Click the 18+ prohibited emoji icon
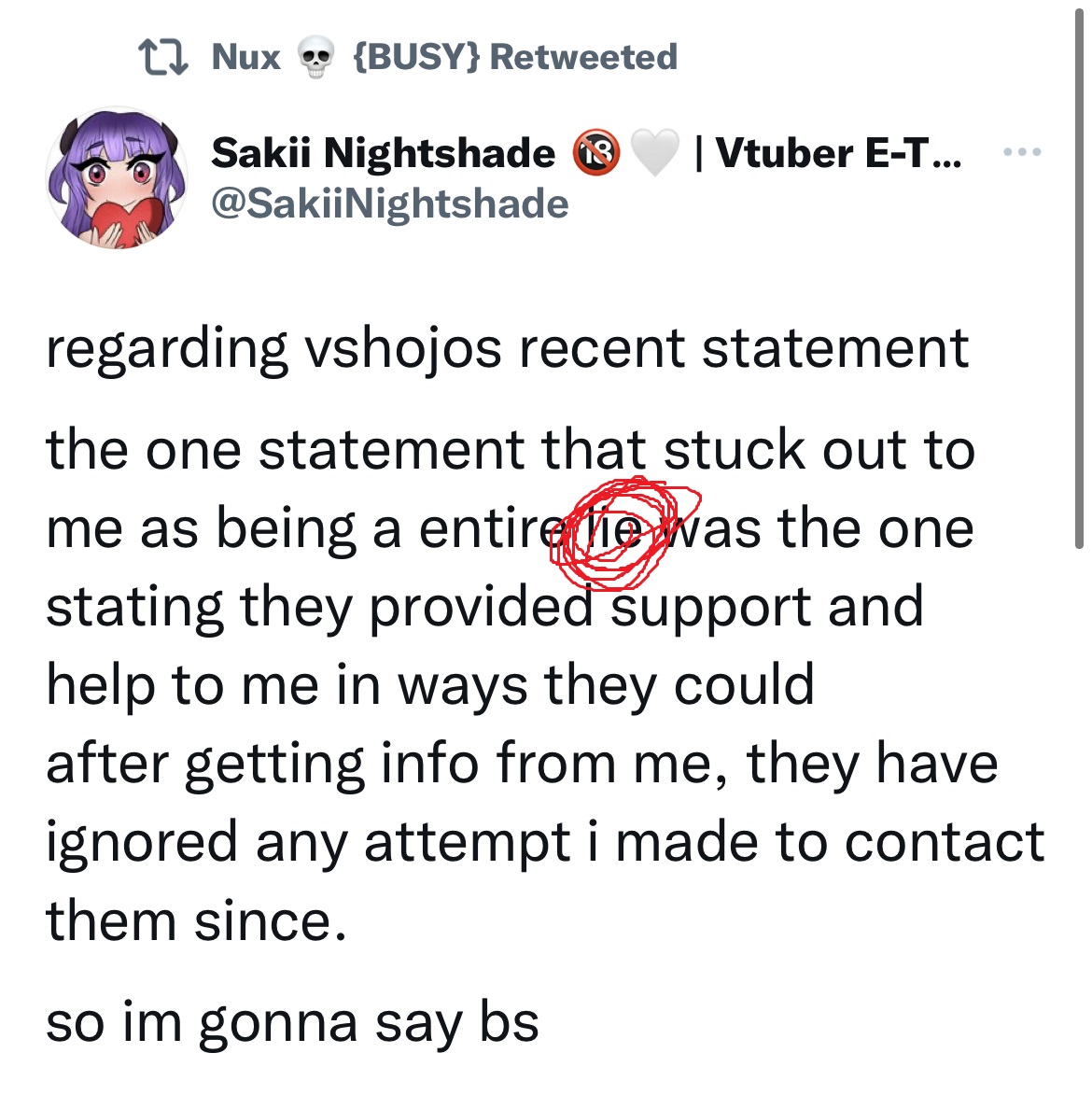This screenshot has height=1109, width=1092. point(596,153)
